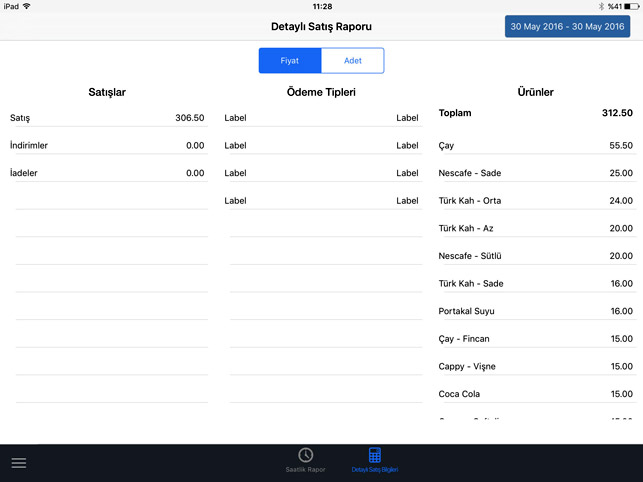The width and height of the screenshot is (643, 482).
Task: Select the Nescafe - Sade row
Action: [535, 173]
